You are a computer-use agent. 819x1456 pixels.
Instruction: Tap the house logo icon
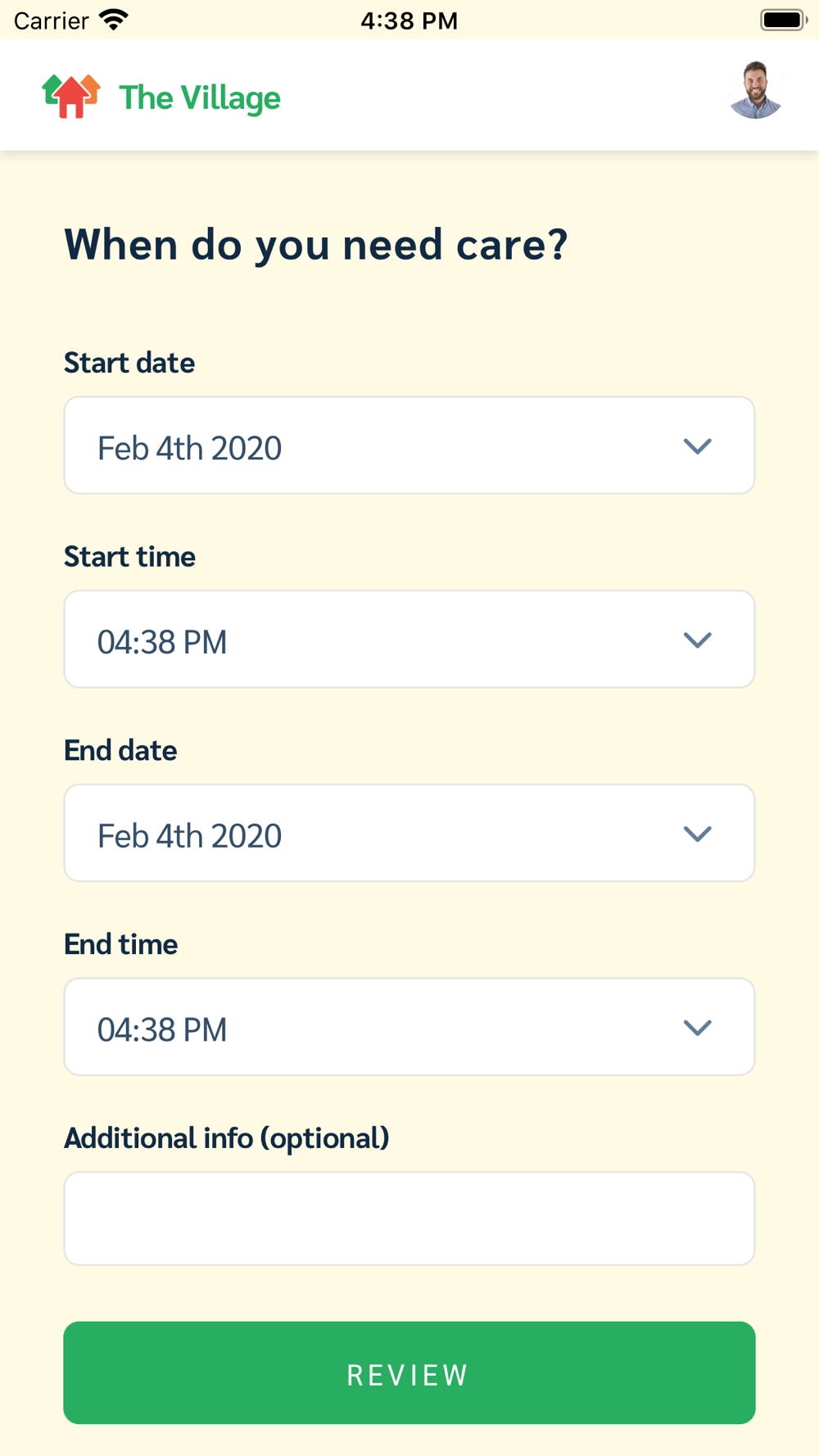[71, 96]
